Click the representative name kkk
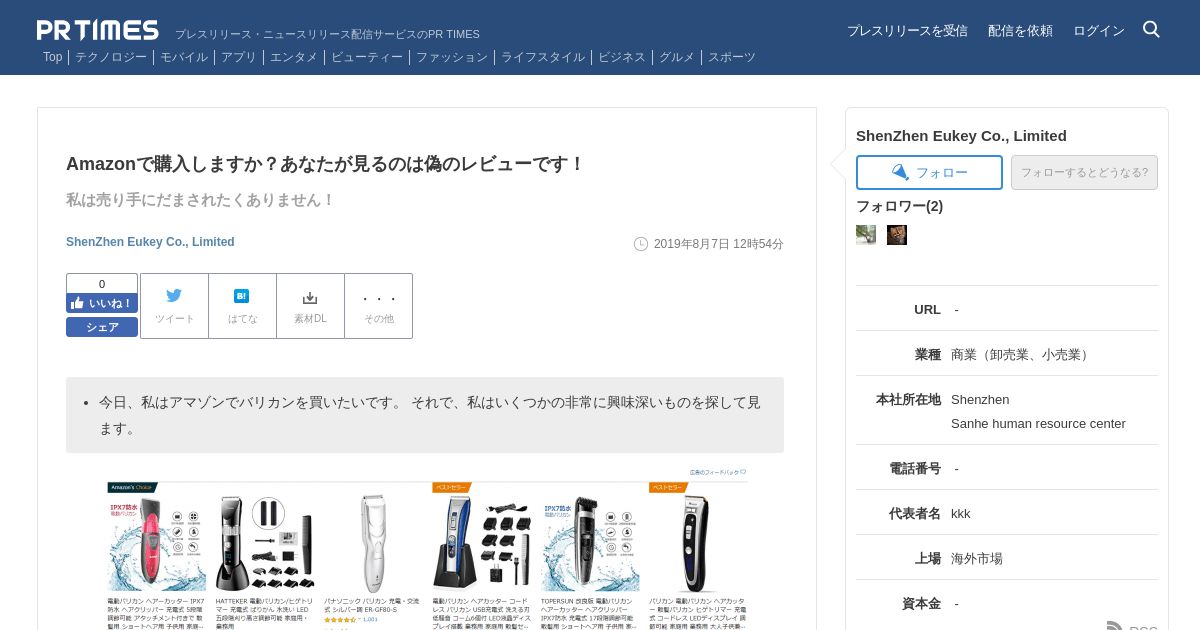The width and height of the screenshot is (1200, 630). 961,513
